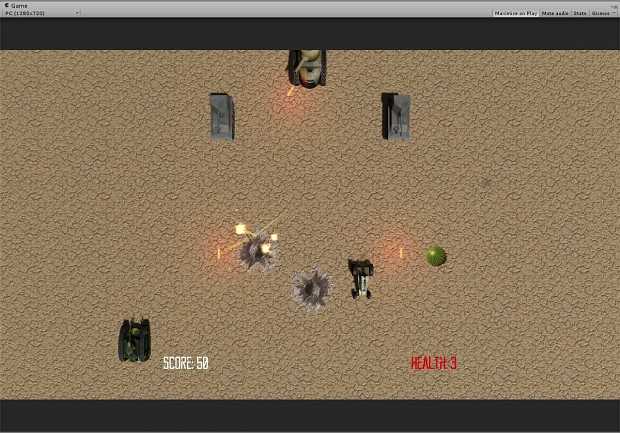The image size is (620, 433).
Task: Click the green sphere pickup
Action: [435, 256]
